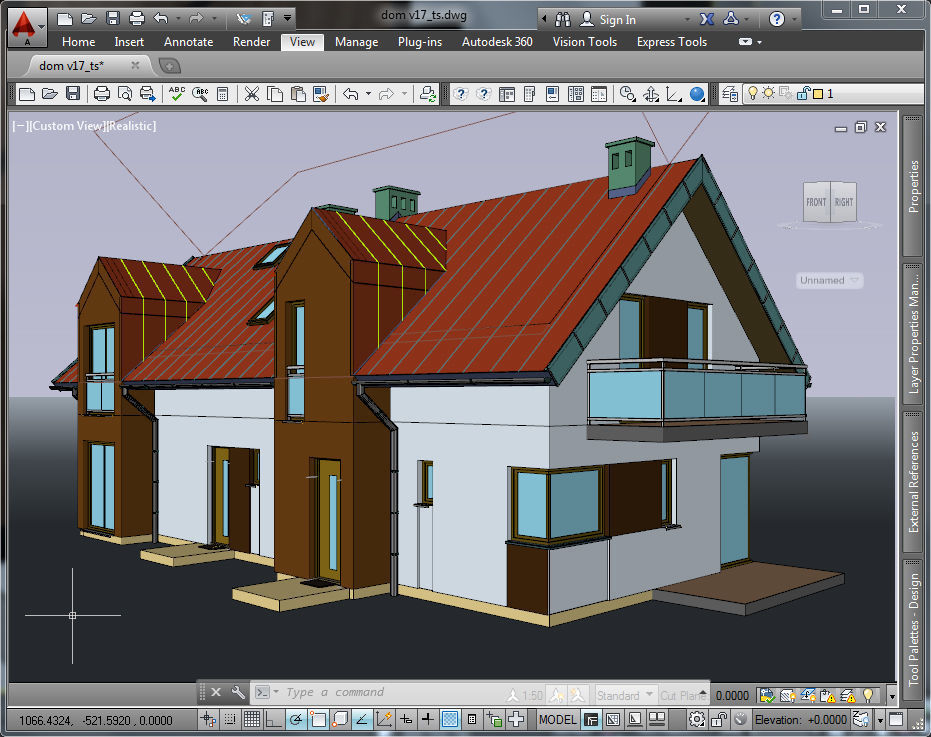Image resolution: width=931 pixels, height=737 pixels.
Task: Select the Cut icon in the toolbar
Action: pyautogui.click(x=251, y=93)
